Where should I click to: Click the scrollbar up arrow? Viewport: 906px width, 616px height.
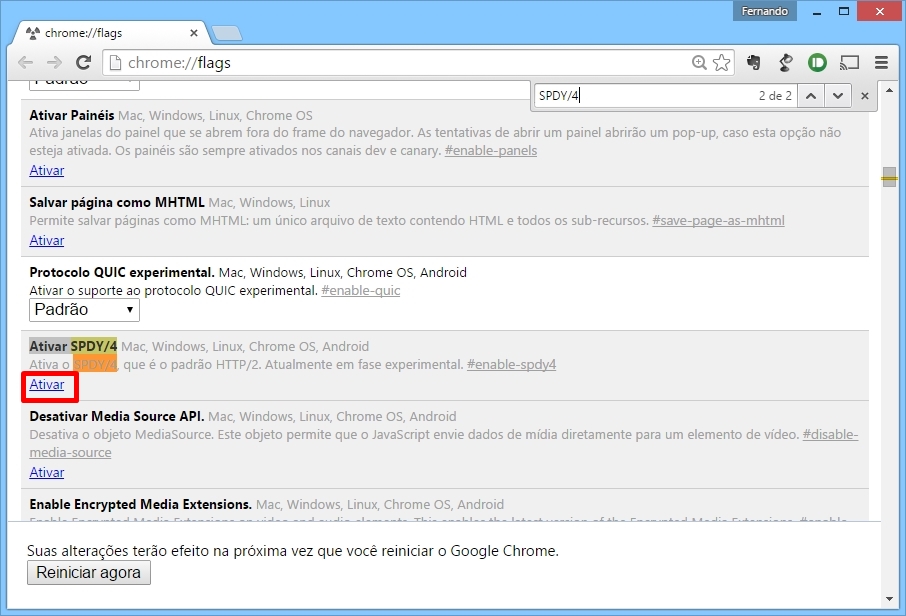889,91
